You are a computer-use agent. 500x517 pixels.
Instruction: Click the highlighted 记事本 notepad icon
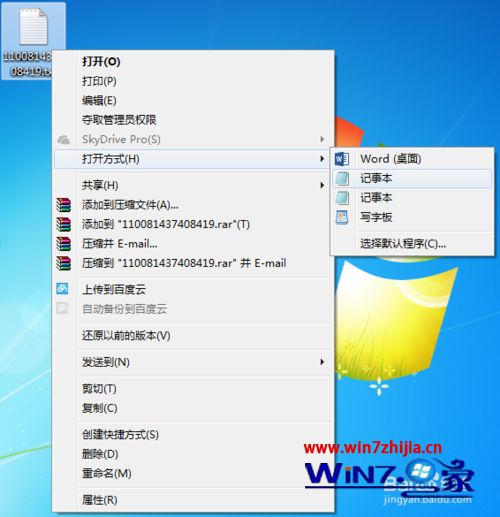click(x=342, y=178)
